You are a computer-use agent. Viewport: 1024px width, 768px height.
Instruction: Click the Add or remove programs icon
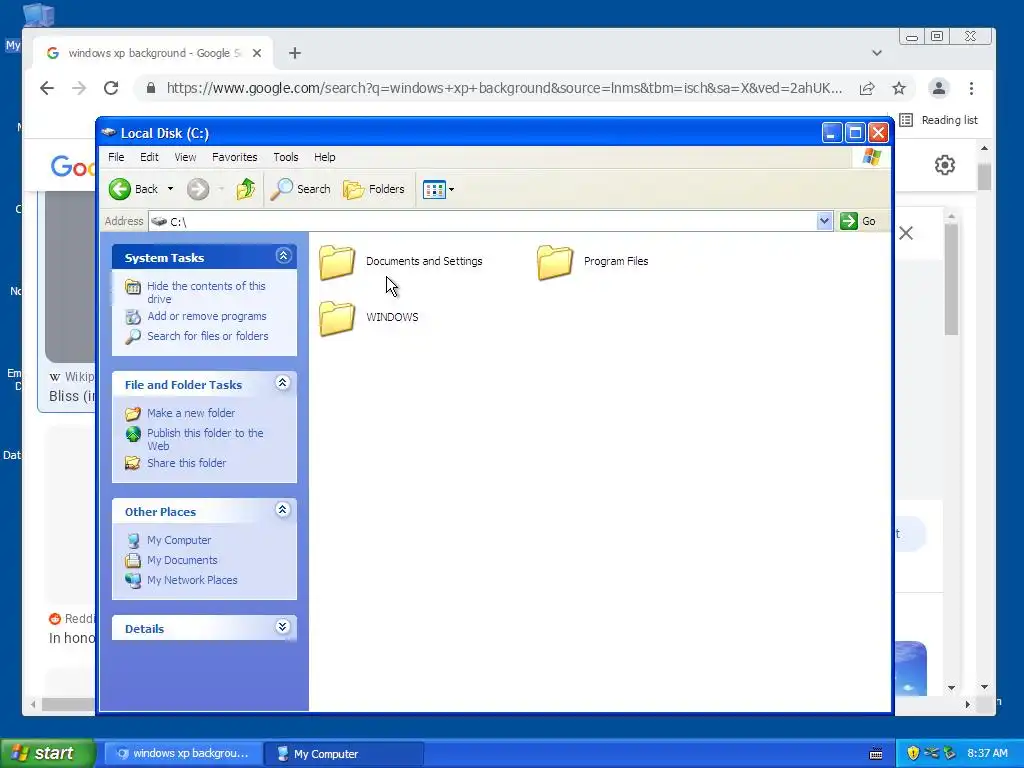pos(133,317)
